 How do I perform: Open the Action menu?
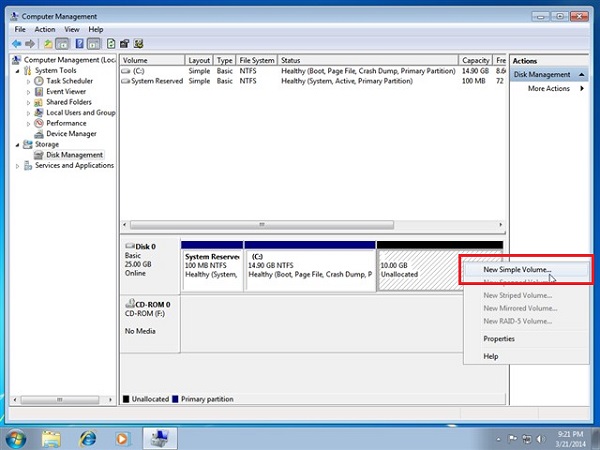tap(45, 29)
